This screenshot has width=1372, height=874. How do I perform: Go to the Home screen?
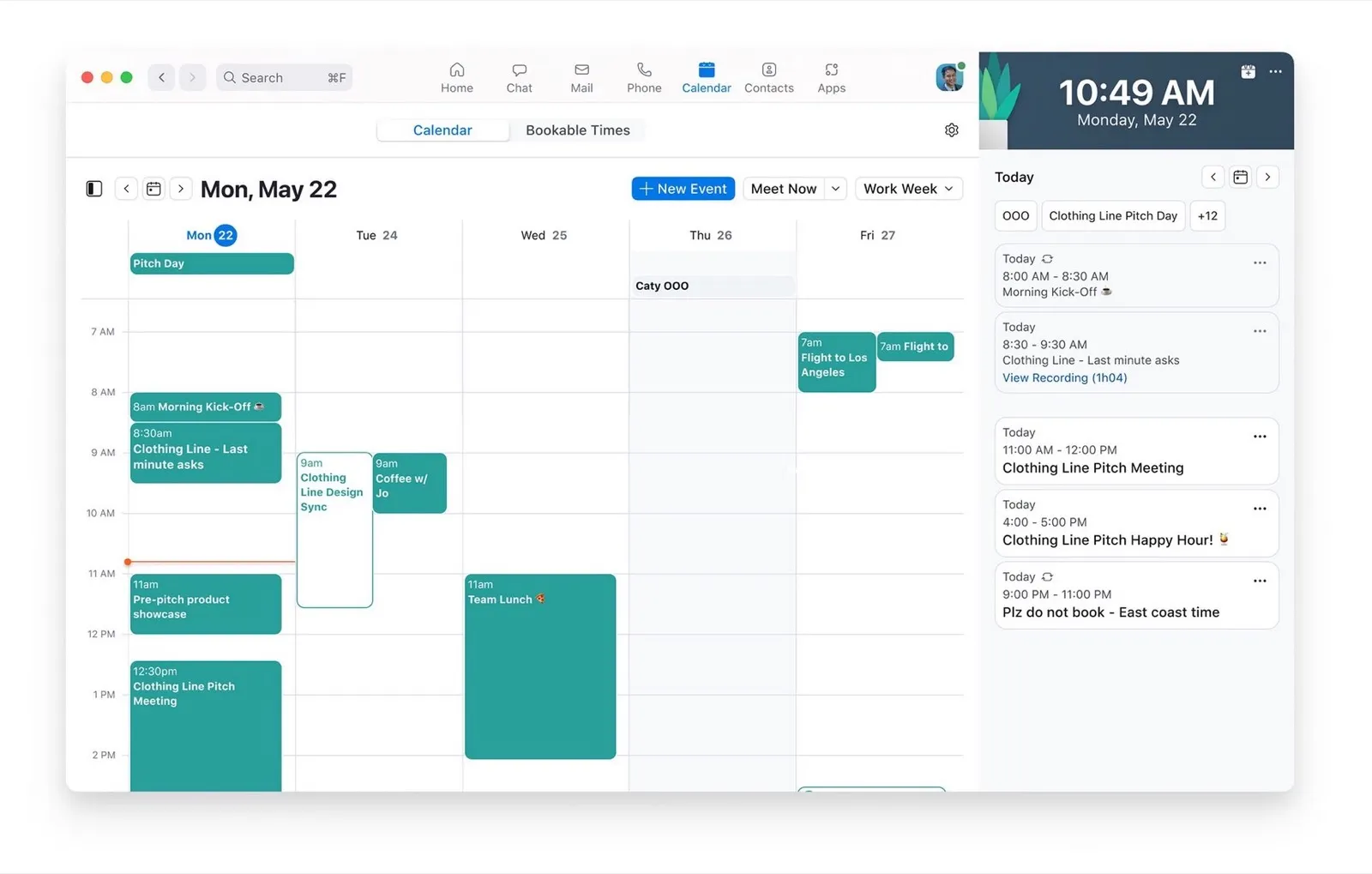click(x=456, y=77)
